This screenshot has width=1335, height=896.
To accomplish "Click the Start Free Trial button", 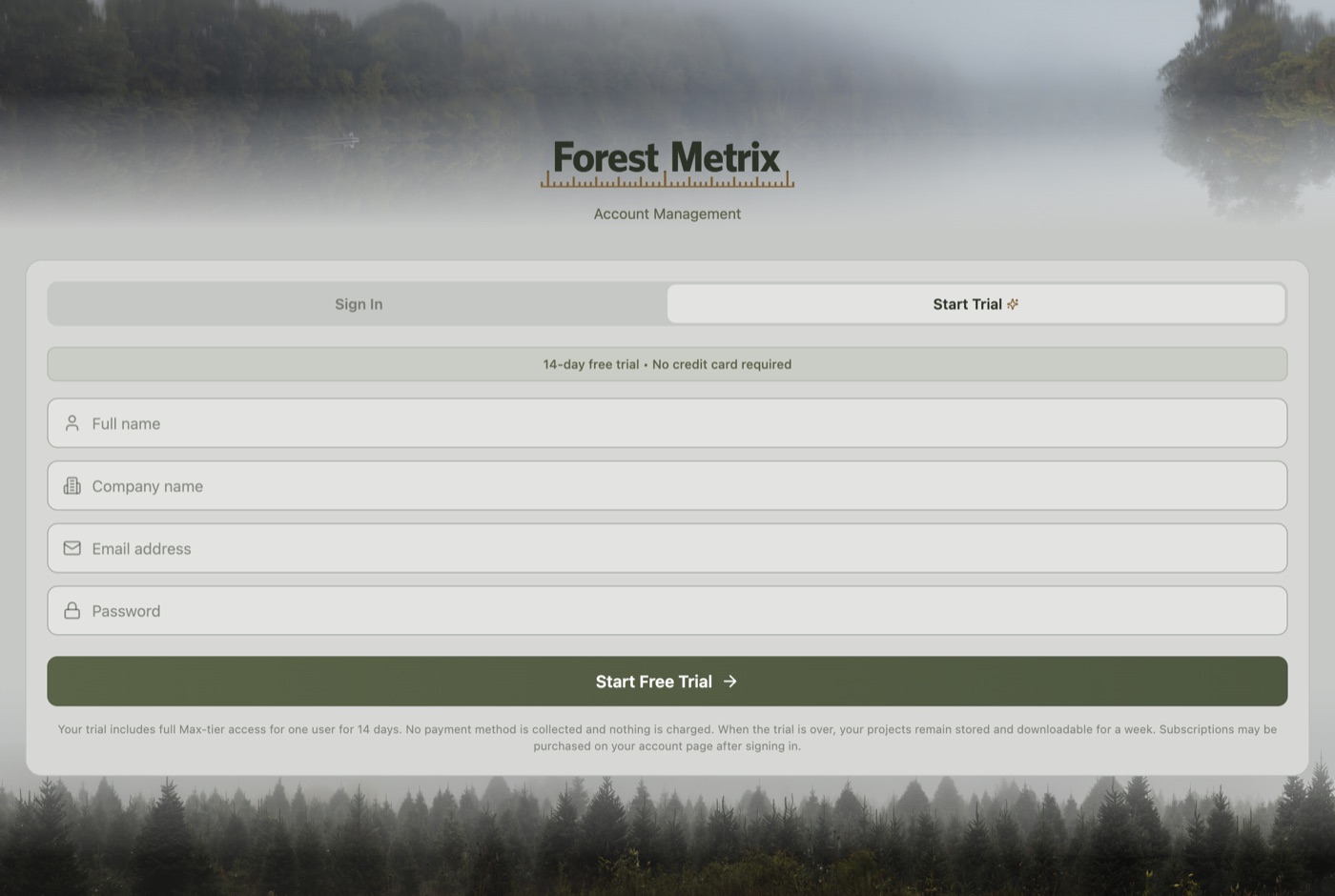I will click(667, 682).
